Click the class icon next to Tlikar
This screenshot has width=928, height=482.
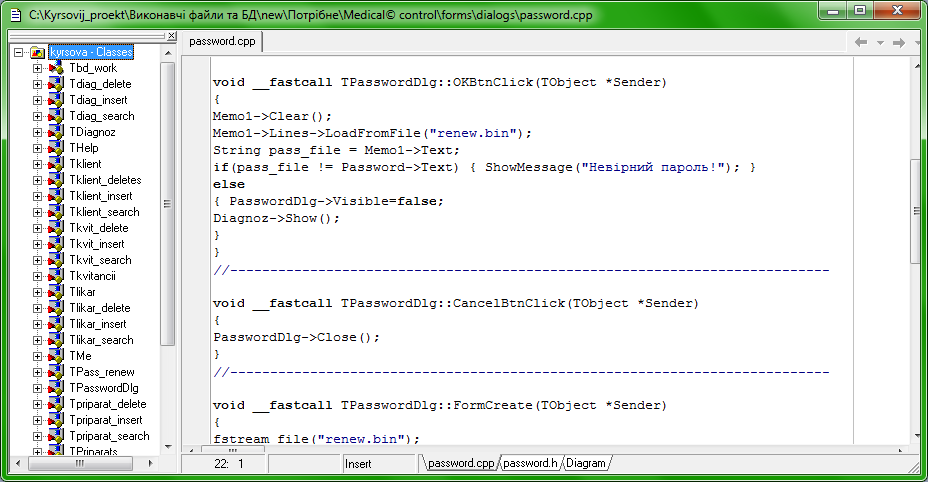tap(56, 292)
